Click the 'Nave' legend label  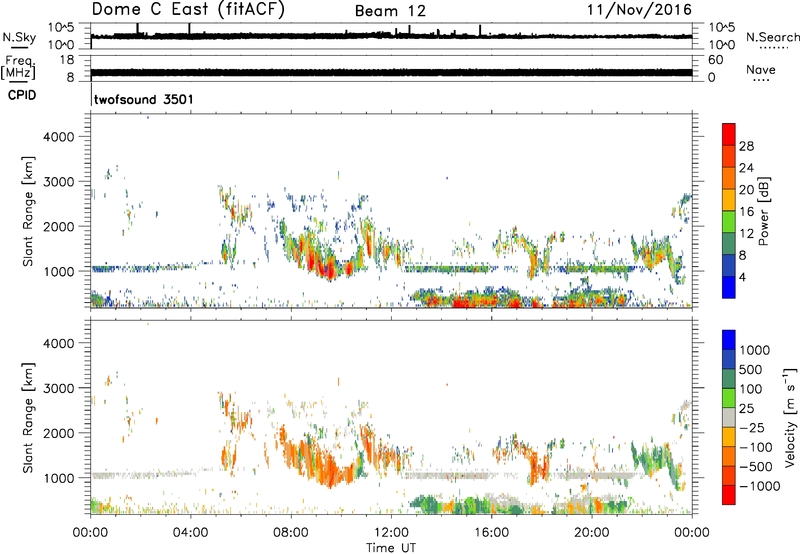pos(761,70)
